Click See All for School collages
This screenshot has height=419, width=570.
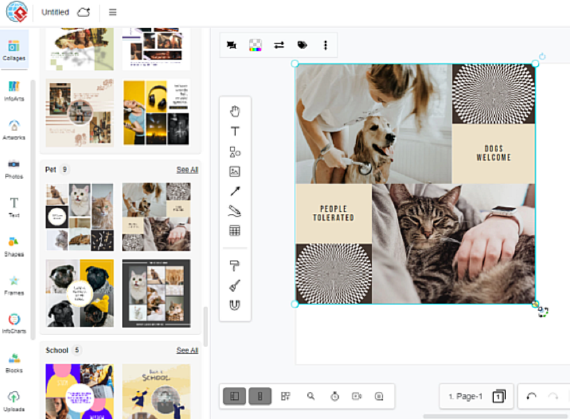(x=187, y=350)
